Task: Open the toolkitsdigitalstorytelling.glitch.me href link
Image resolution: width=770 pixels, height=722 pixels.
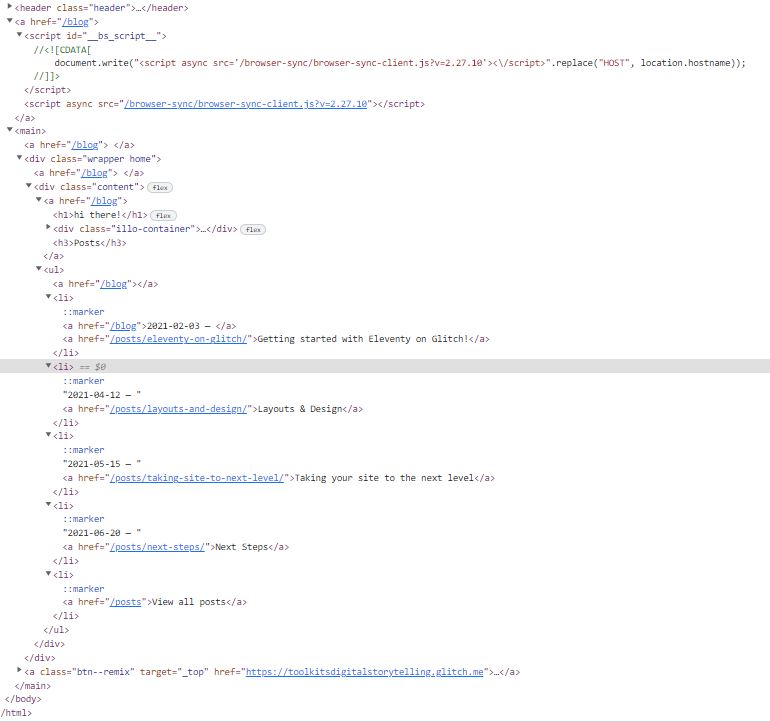Action: [364, 672]
